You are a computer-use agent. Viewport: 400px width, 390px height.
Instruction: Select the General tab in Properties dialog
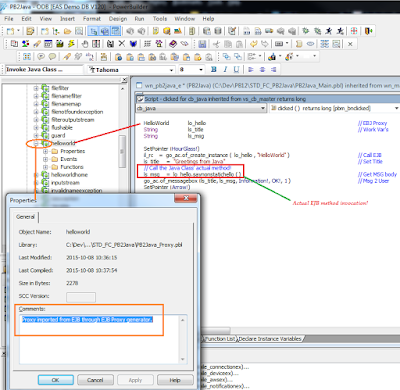pos(25,217)
